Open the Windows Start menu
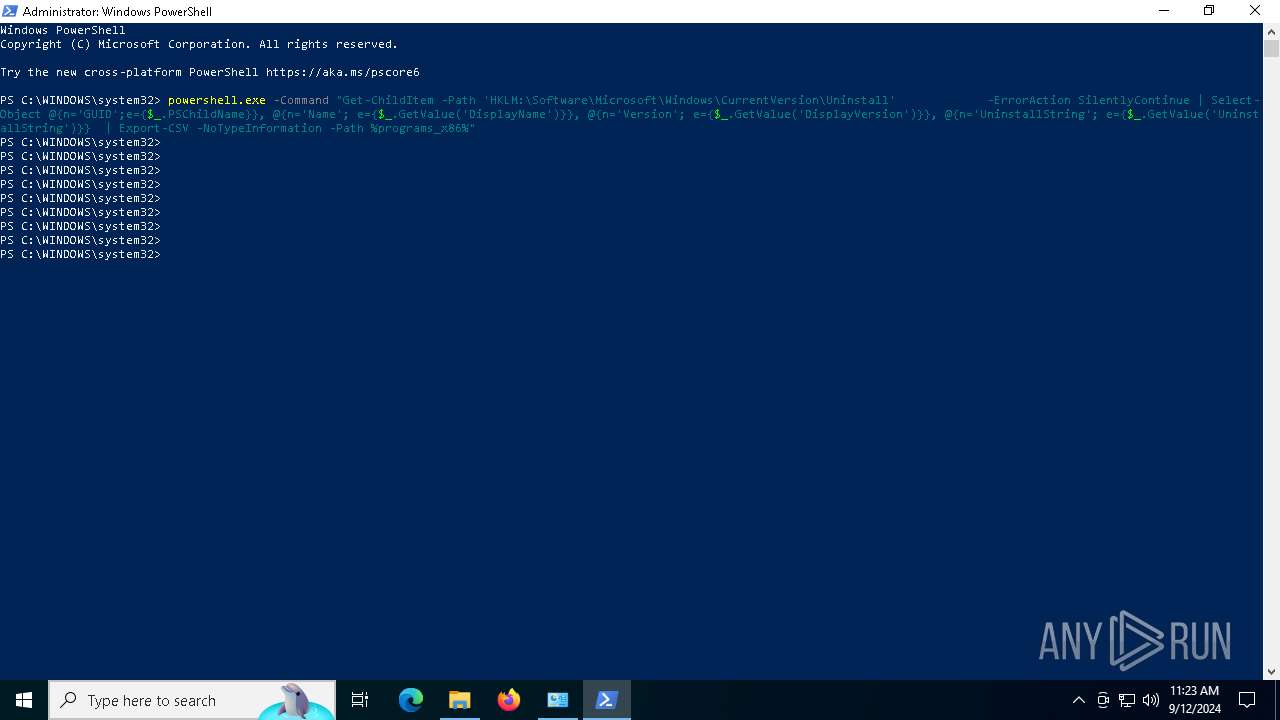Viewport: 1280px width, 720px height. click(x=24, y=700)
